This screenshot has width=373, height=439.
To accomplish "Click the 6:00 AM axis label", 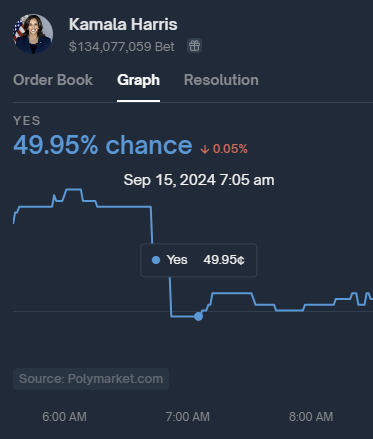I will click(x=64, y=417).
